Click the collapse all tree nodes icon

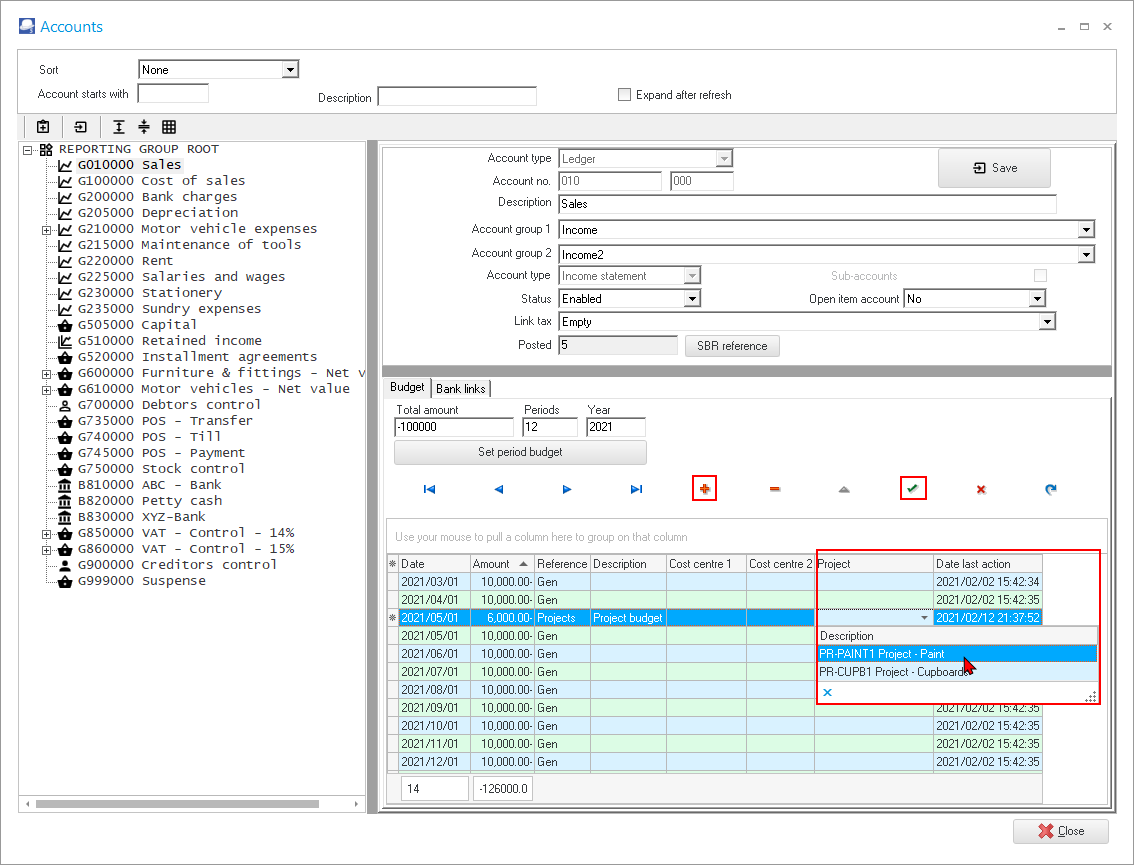pos(144,127)
